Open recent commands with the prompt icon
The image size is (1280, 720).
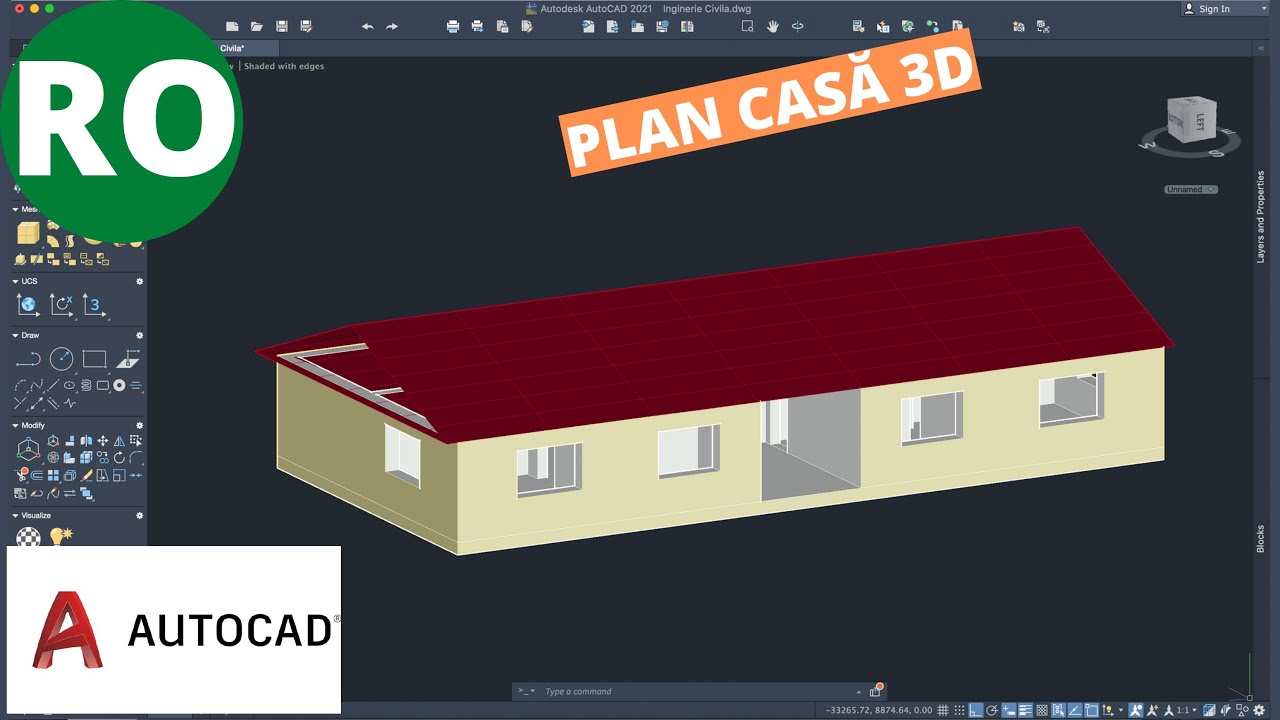(x=525, y=691)
